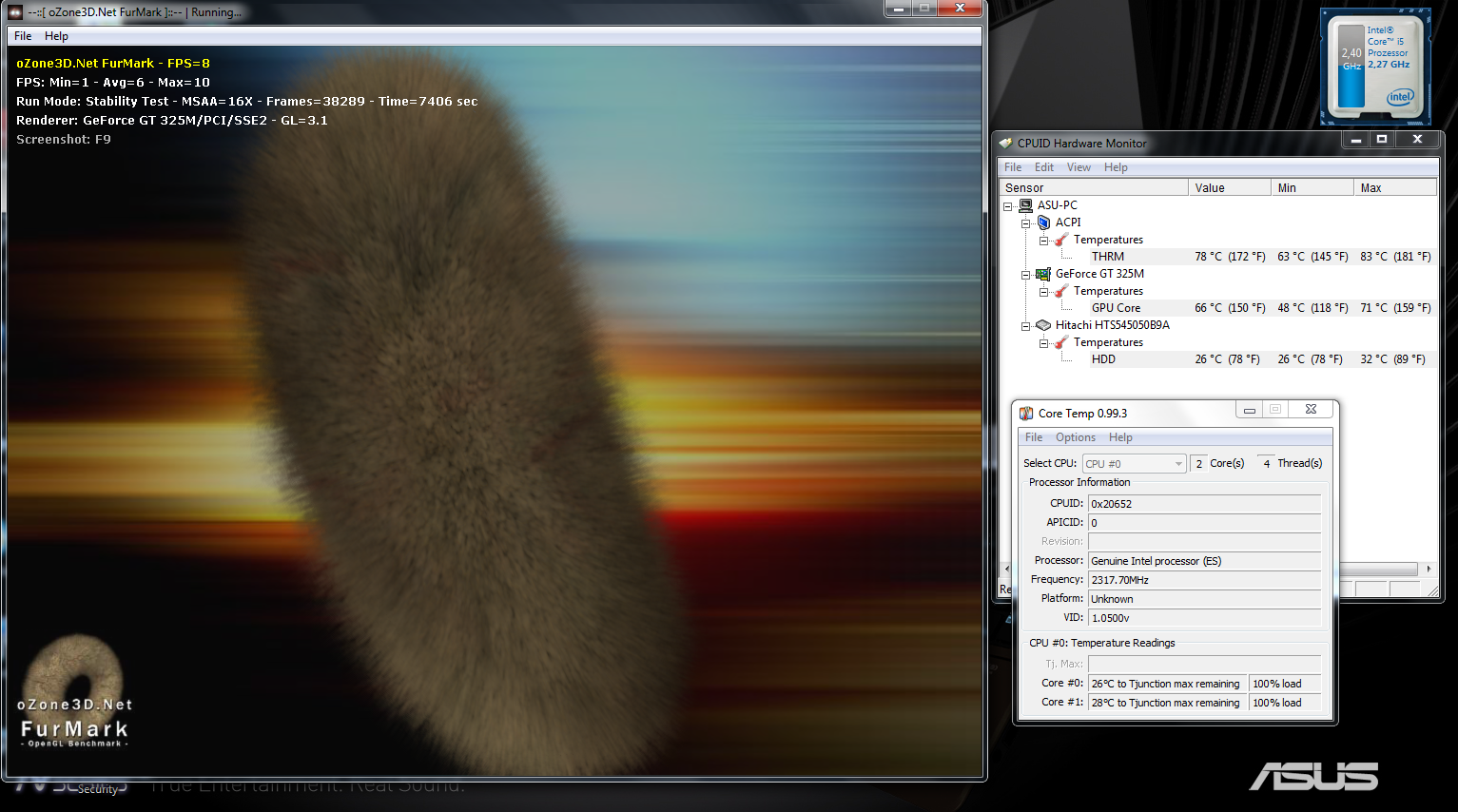Image resolution: width=1458 pixels, height=812 pixels.
Task: Open FurMark Help menu
Action: click(x=56, y=36)
